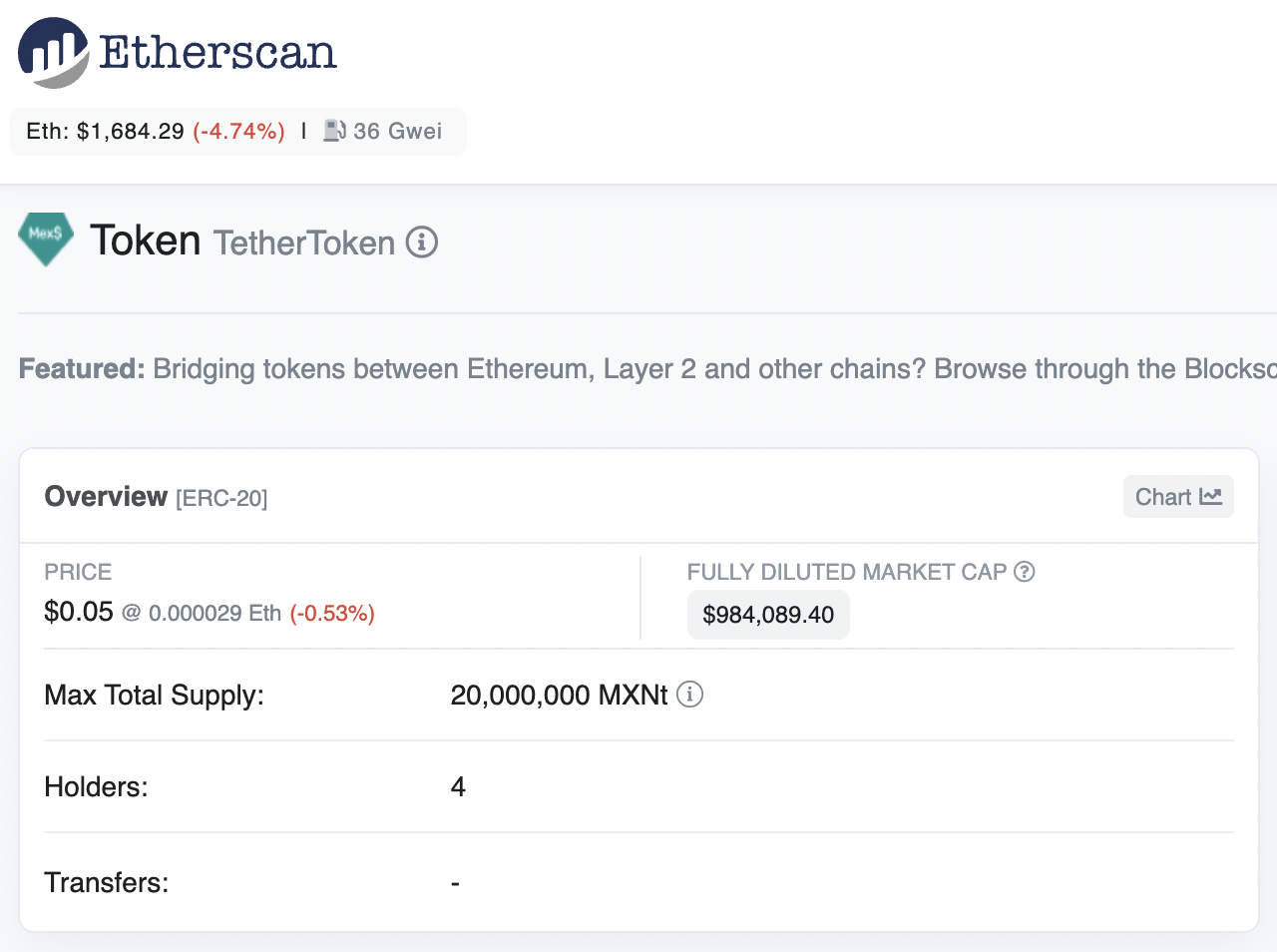Screen dimensions: 1277x952
Task: Click the Etherscan wordmark text
Action: pos(217,52)
